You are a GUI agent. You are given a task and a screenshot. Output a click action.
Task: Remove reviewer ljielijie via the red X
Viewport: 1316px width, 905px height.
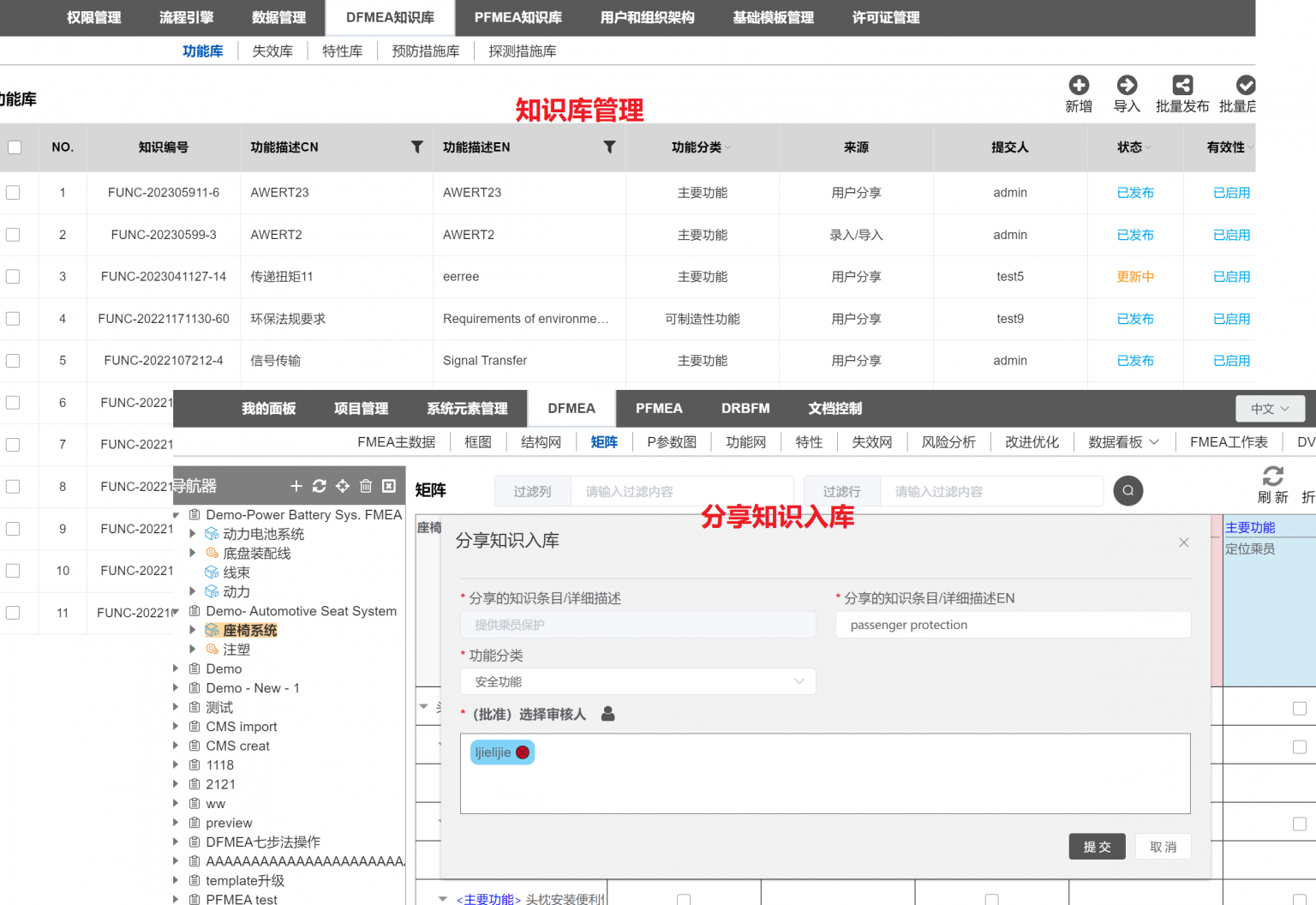tap(523, 752)
